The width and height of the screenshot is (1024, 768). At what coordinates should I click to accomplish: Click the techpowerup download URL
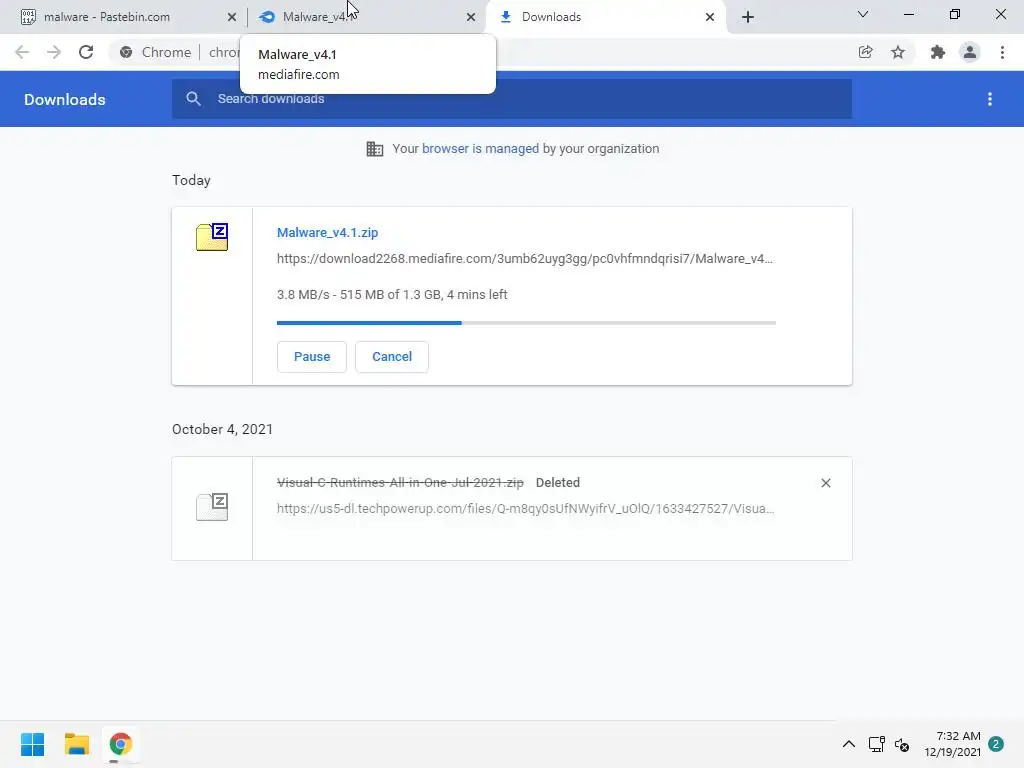525,509
